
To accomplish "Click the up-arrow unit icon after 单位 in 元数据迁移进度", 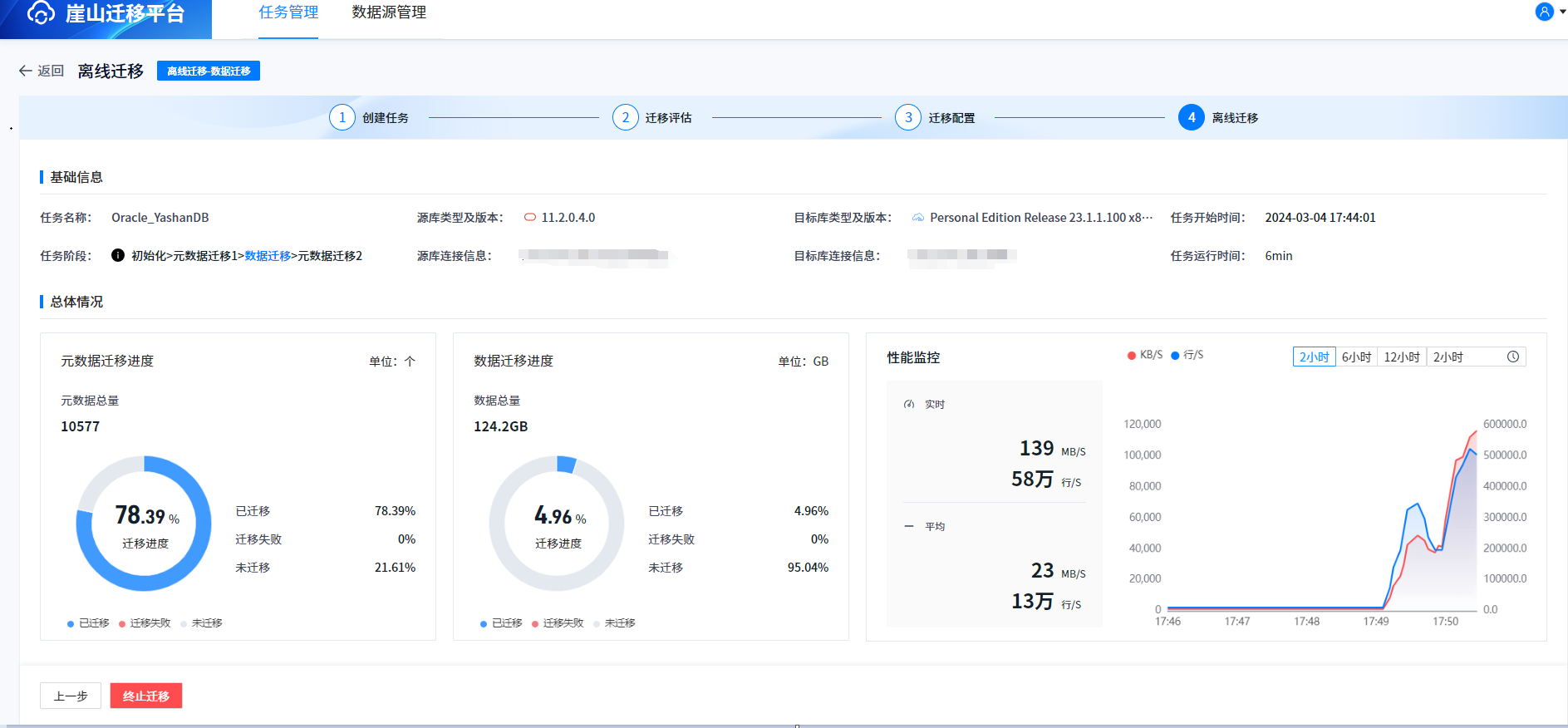I will [x=410, y=362].
